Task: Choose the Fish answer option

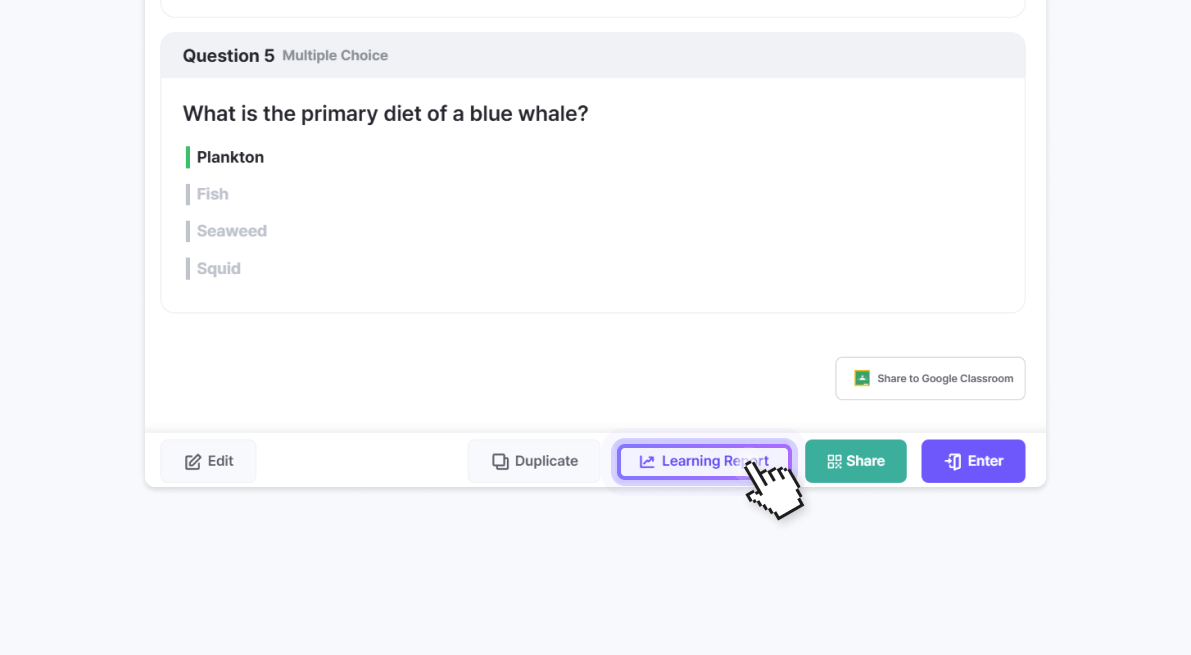Action: [x=212, y=194]
